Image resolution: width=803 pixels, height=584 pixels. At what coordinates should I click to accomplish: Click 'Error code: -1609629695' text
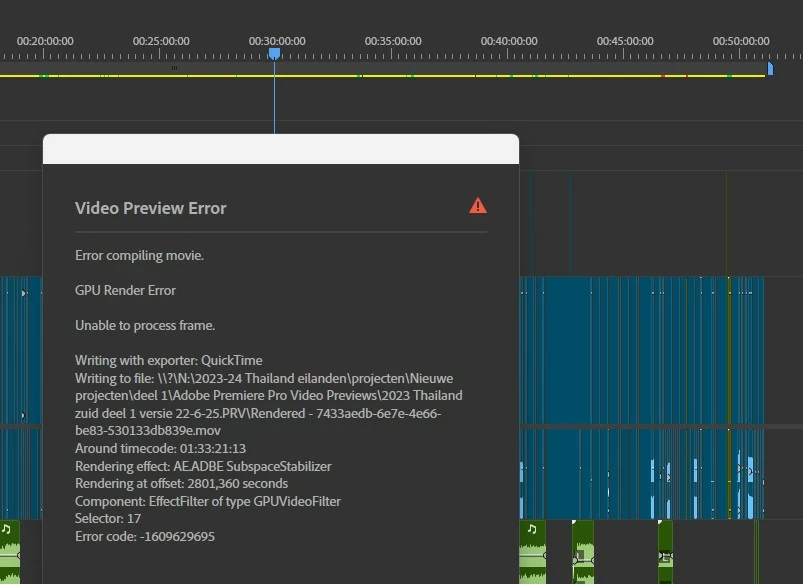pyautogui.click(x=145, y=536)
